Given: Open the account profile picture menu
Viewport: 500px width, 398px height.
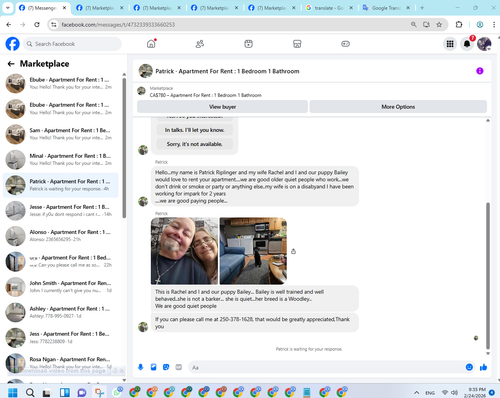Looking at the screenshot, I should (484, 44).
